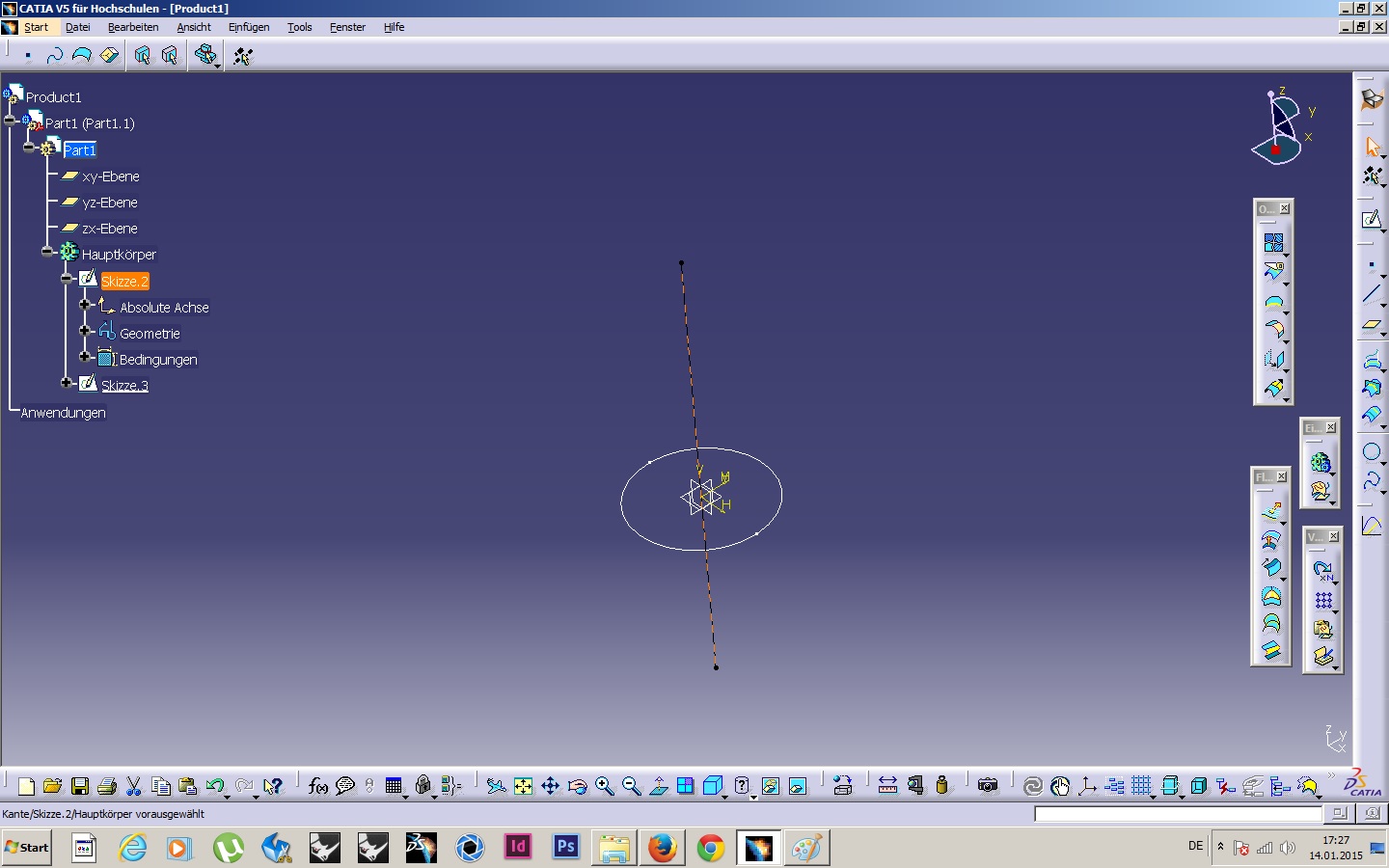Viewport: 1389px width, 868px height.
Task: Select yz-Ebene in the tree
Action: (x=110, y=203)
